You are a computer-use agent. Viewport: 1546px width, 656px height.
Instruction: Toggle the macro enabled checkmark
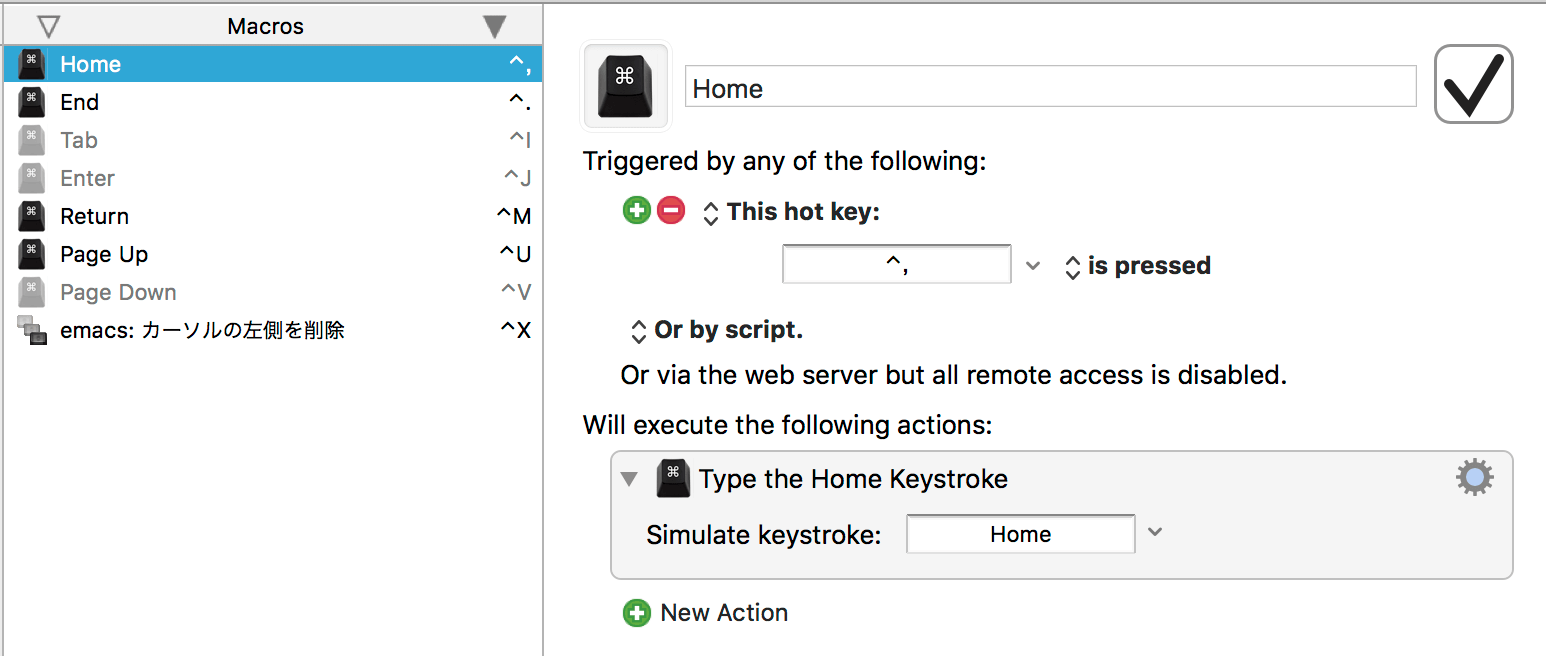coord(1474,84)
